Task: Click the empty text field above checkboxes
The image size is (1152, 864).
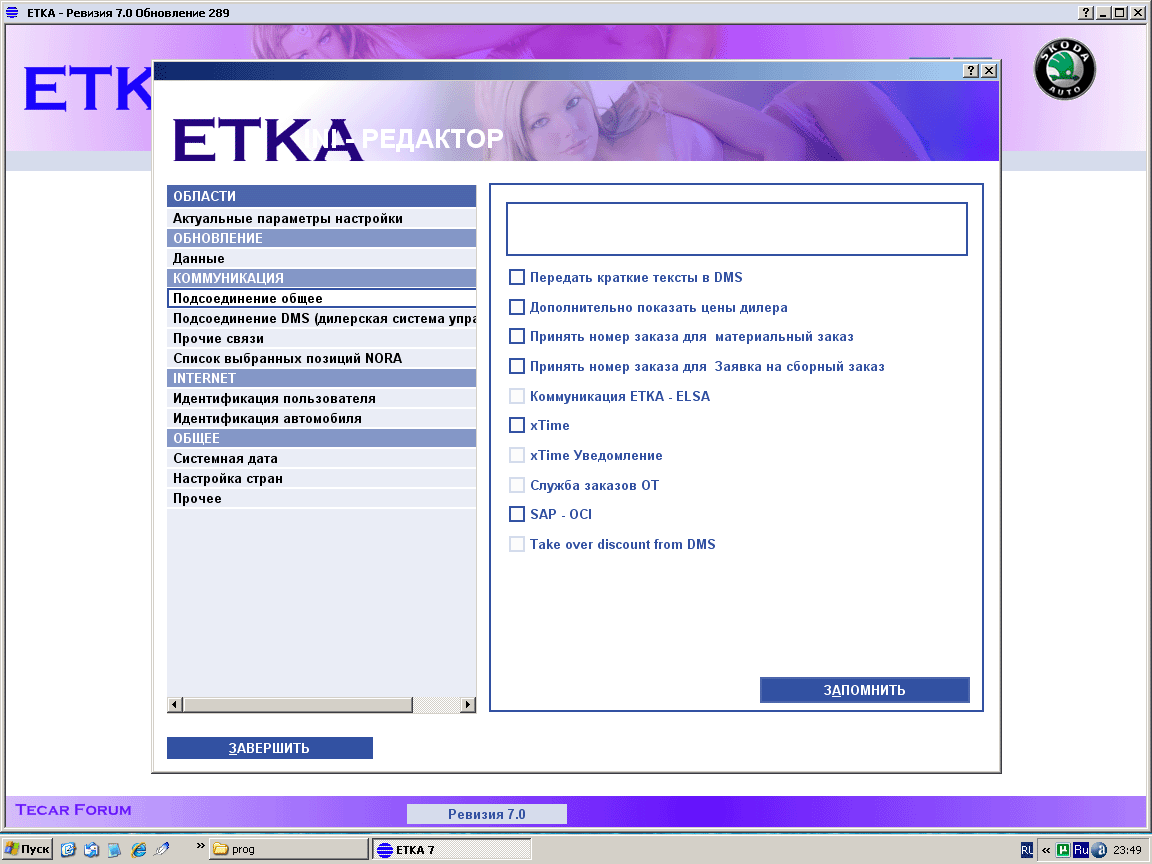Action: point(736,229)
